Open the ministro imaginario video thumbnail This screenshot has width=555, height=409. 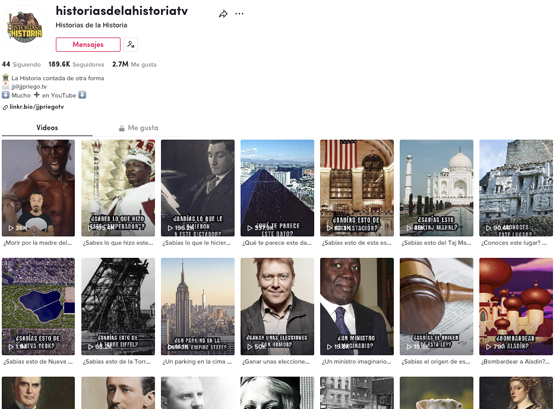coord(357,306)
